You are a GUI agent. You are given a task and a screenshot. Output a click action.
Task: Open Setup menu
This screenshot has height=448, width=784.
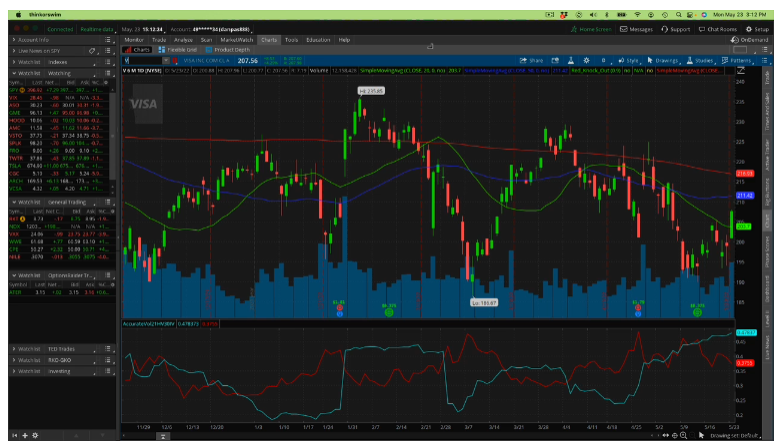(x=758, y=30)
